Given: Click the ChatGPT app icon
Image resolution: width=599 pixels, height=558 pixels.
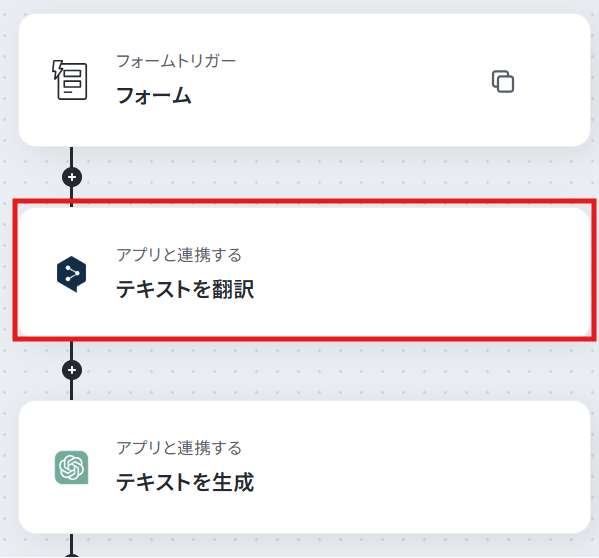Looking at the screenshot, I should click(x=71, y=467).
